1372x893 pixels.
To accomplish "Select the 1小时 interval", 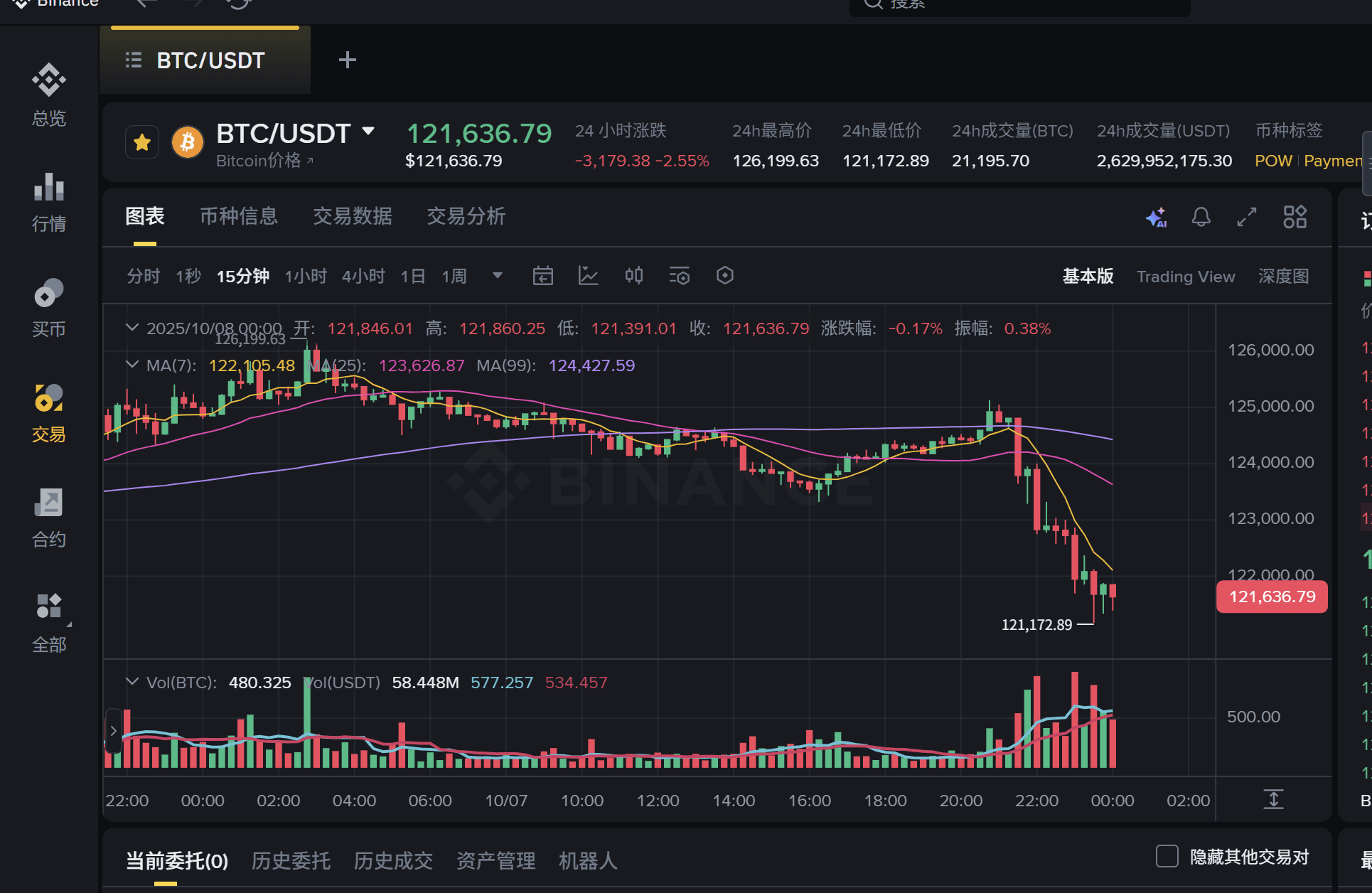I will [x=306, y=276].
